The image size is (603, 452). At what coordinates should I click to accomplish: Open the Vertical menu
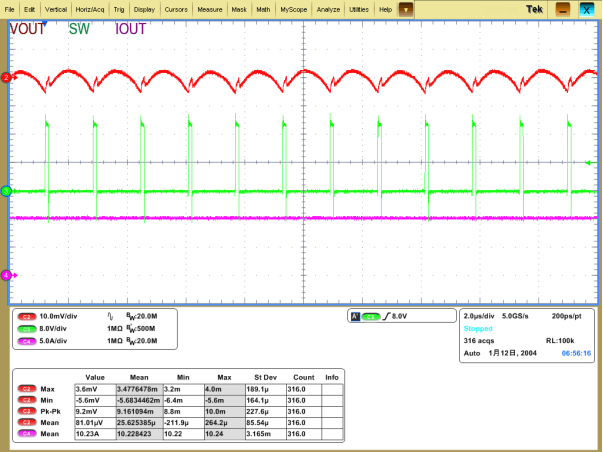pyautogui.click(x=56, y=8)
